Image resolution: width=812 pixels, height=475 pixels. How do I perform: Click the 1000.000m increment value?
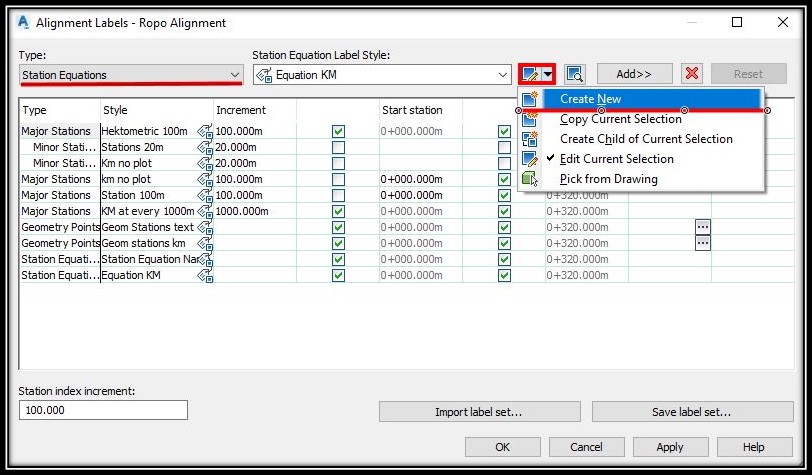pyautogui.click(x=242, y=211)
